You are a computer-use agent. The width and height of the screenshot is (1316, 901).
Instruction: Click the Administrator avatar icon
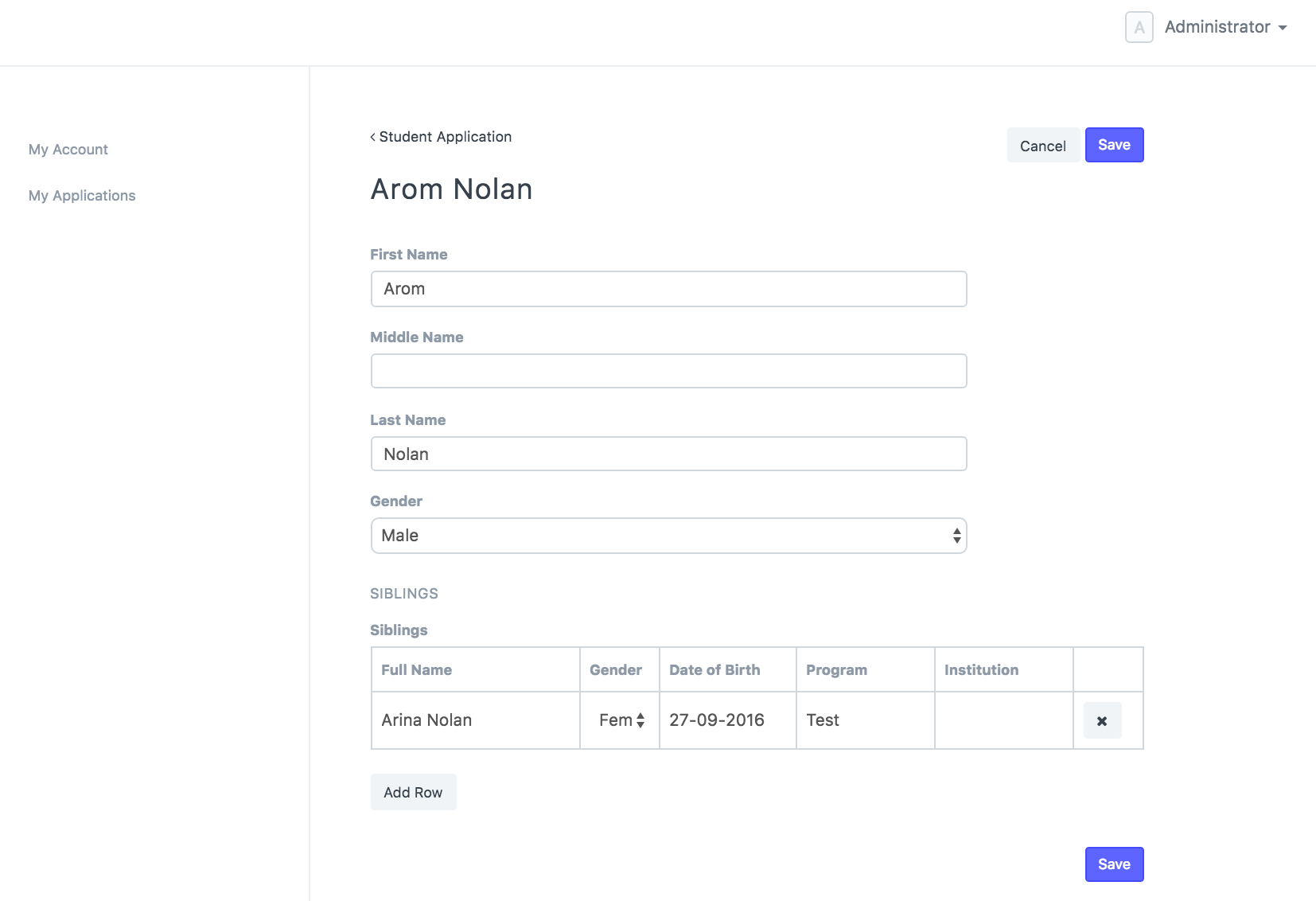tap(1139, 26)
